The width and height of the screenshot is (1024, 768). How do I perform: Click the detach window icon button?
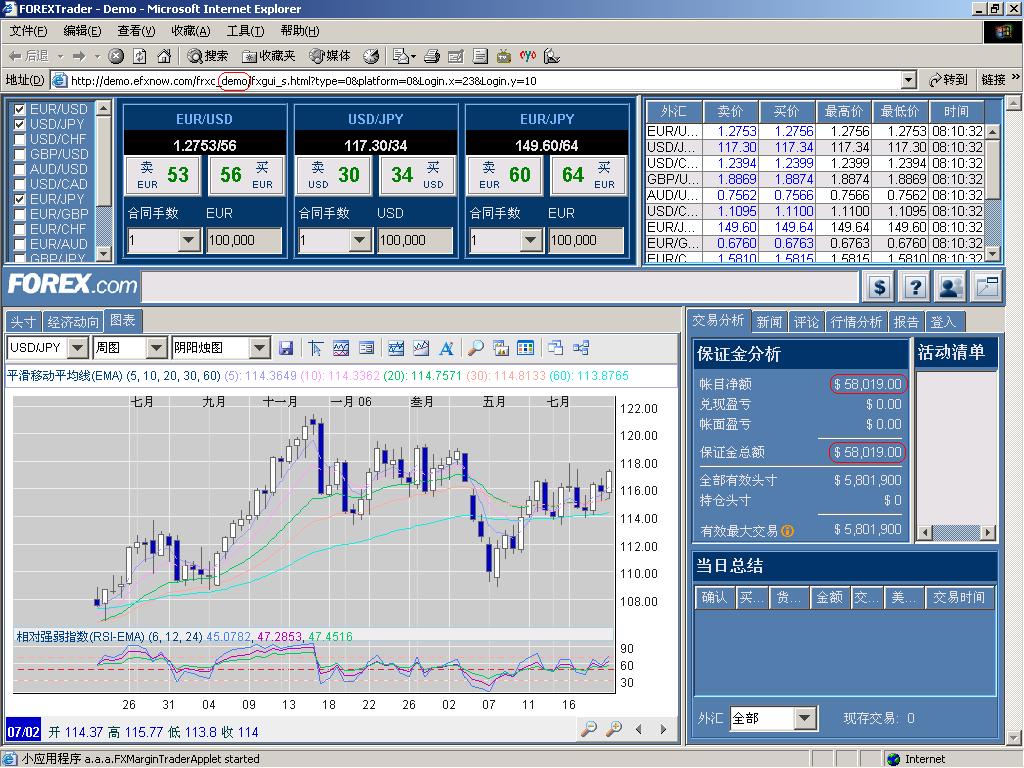987,287
